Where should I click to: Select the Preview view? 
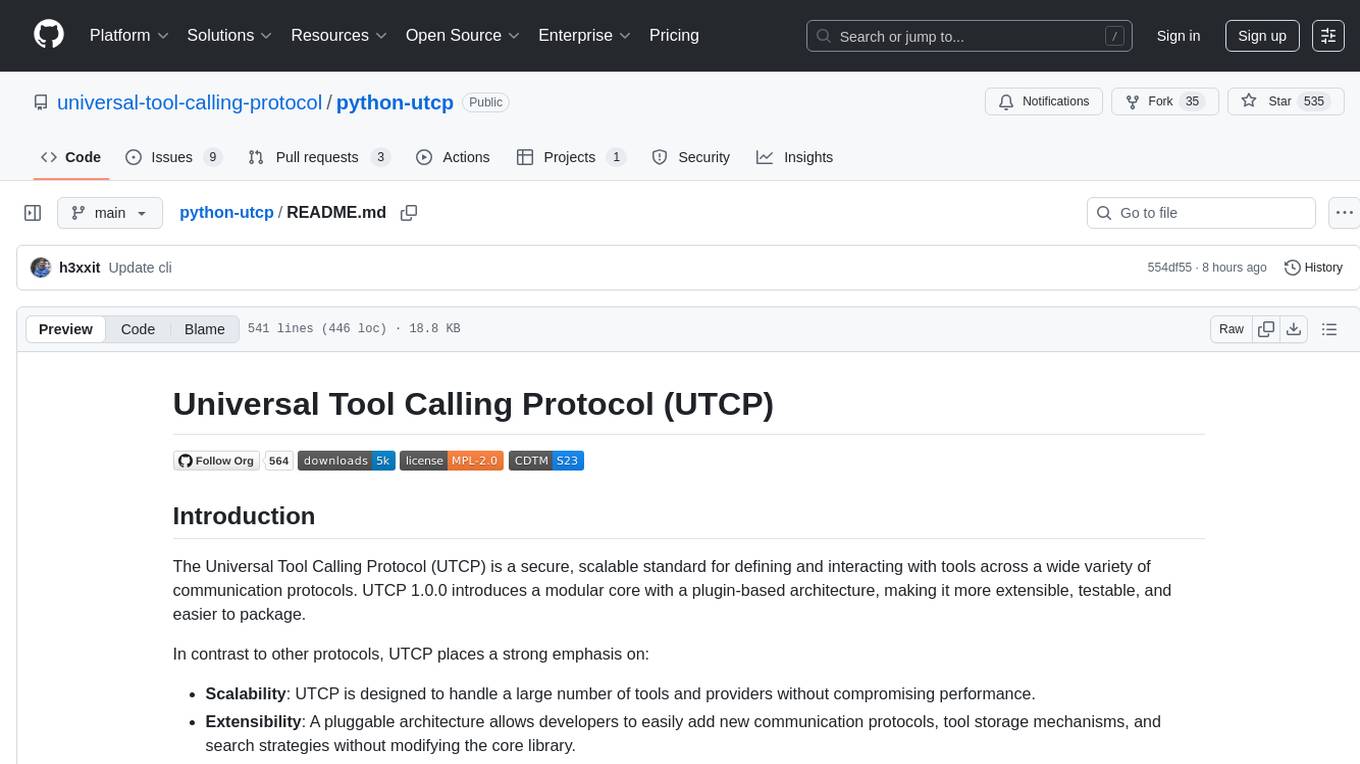[66, 329]
